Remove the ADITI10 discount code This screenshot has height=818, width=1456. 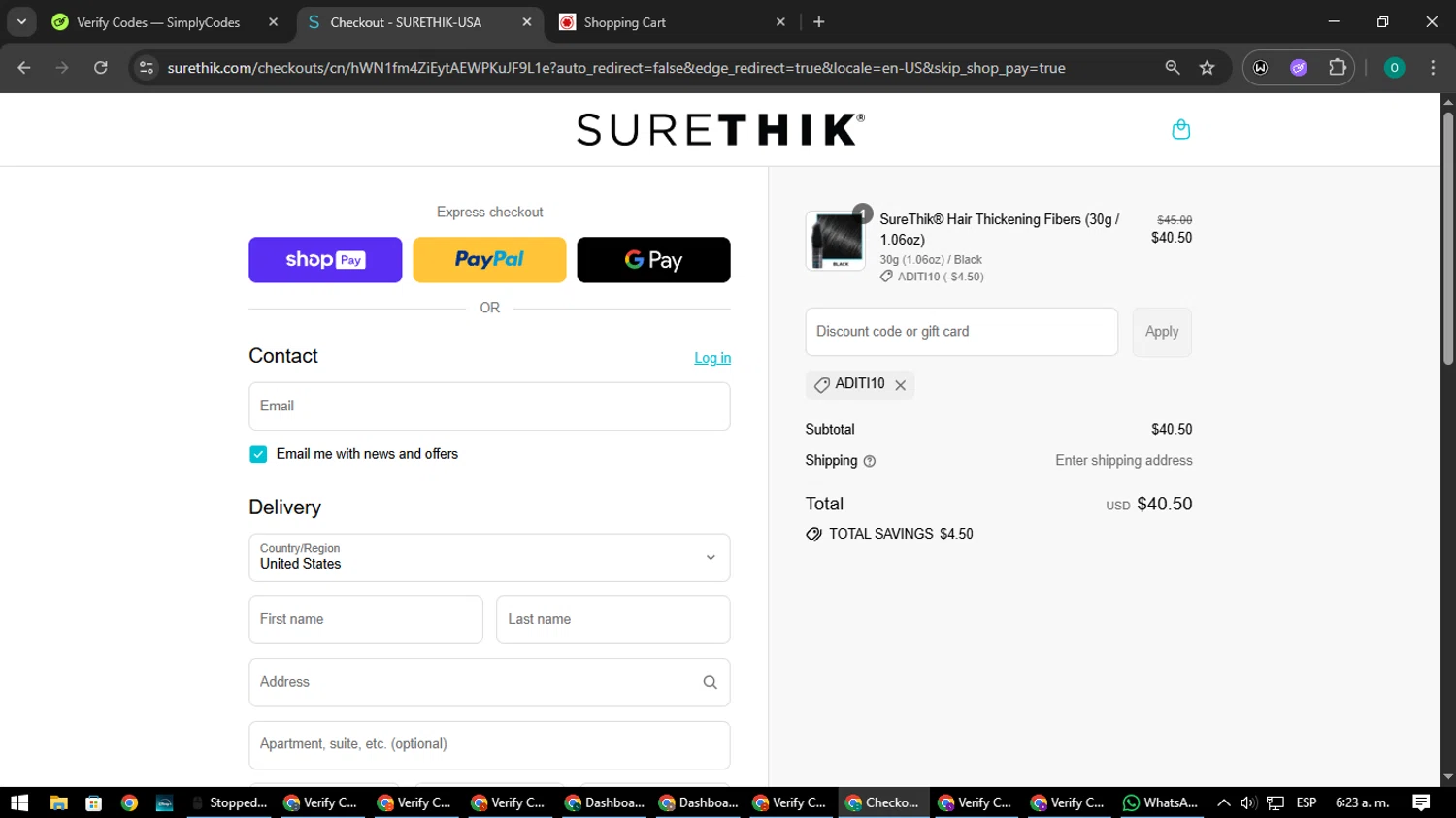[901, 385]
